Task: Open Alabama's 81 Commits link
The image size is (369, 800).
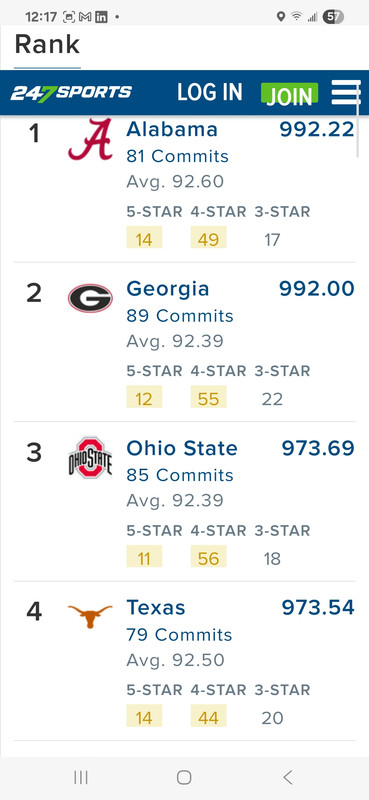Action: pyautogui.click(x=178, y=156)
